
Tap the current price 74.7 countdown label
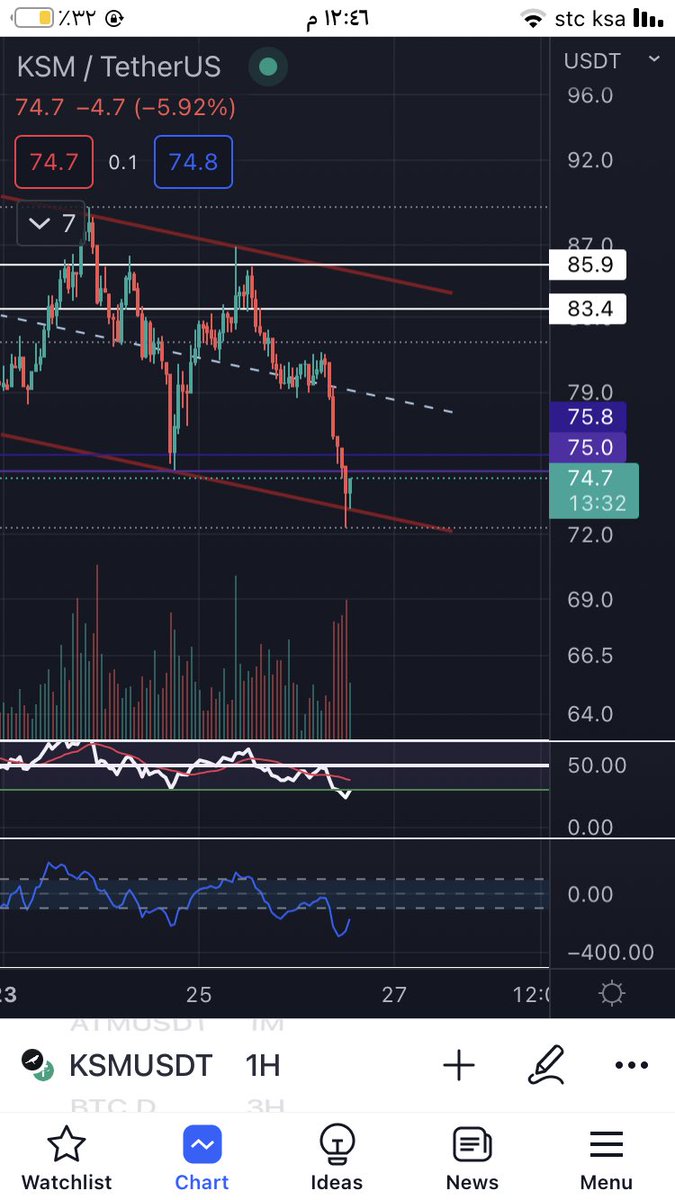point(595,490)
